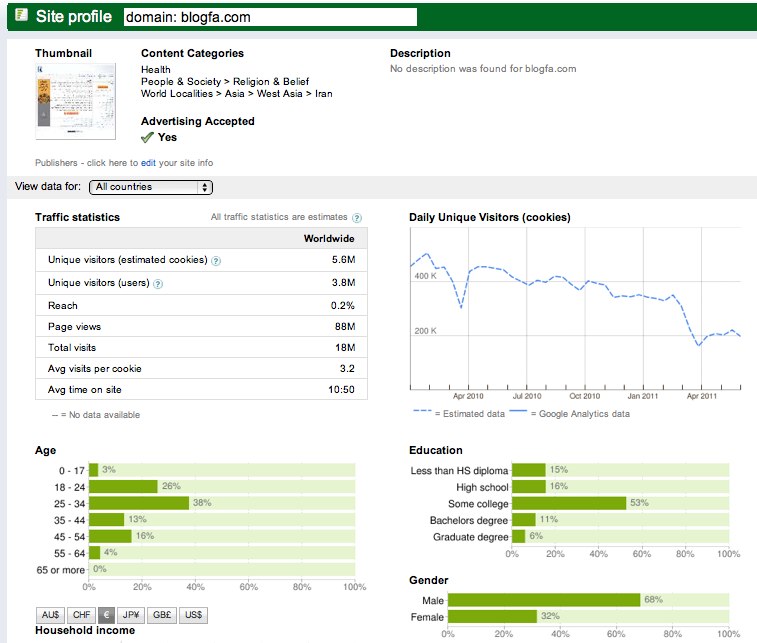Open the All countries dropdown

coord(151,187)
